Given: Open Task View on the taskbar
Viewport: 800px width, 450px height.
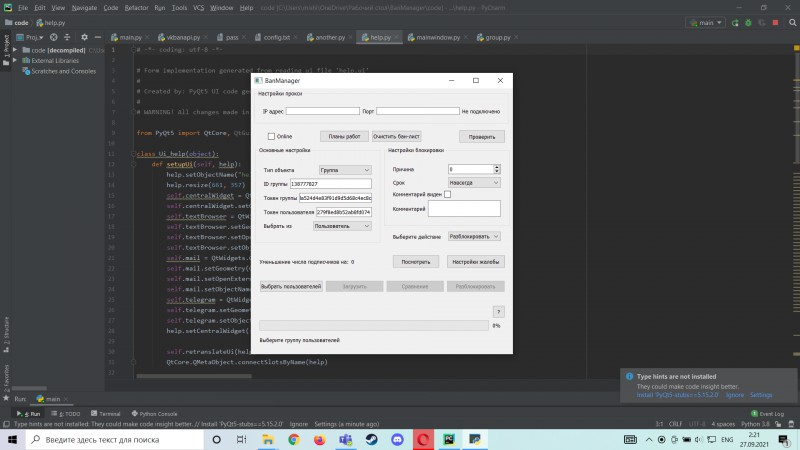Looking at the screenshot, I should (x=241, y=439).
